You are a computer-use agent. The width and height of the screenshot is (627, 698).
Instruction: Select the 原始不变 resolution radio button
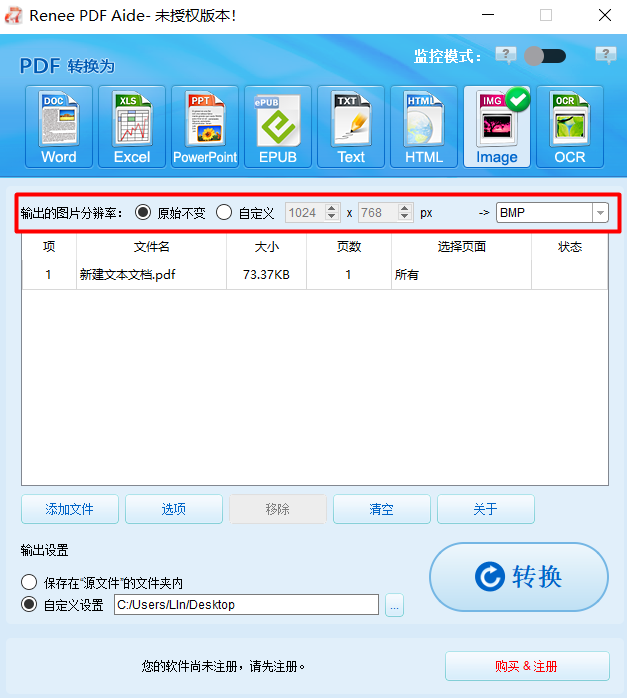(143, 212)
